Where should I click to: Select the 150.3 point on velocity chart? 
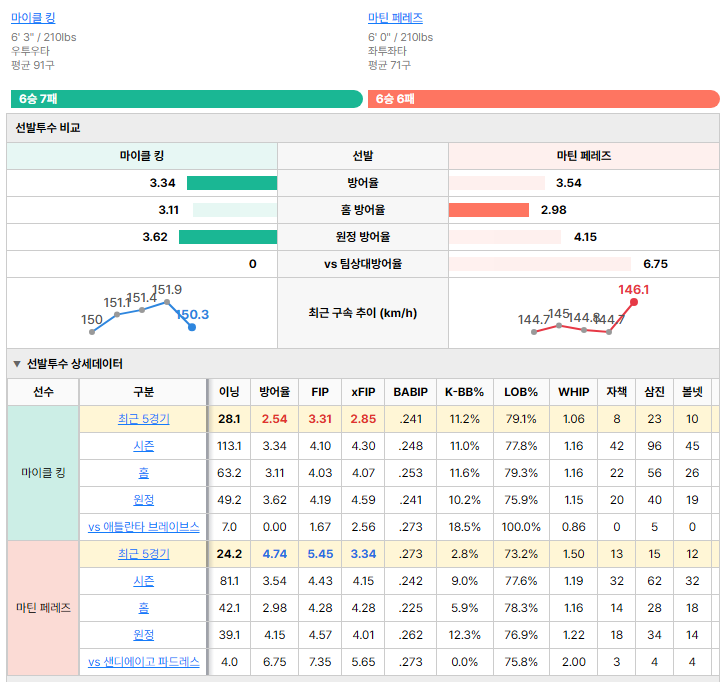coord(192,327)
